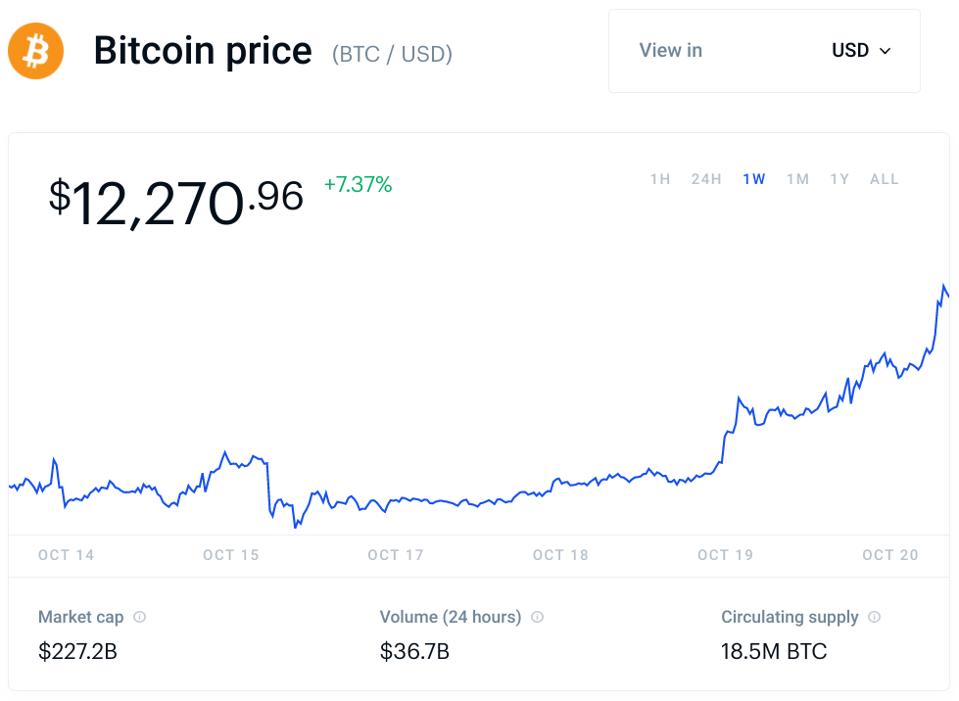Viewport: 959px width, 701px height.
Task: Click the View in label
Action: click(670, 51)
